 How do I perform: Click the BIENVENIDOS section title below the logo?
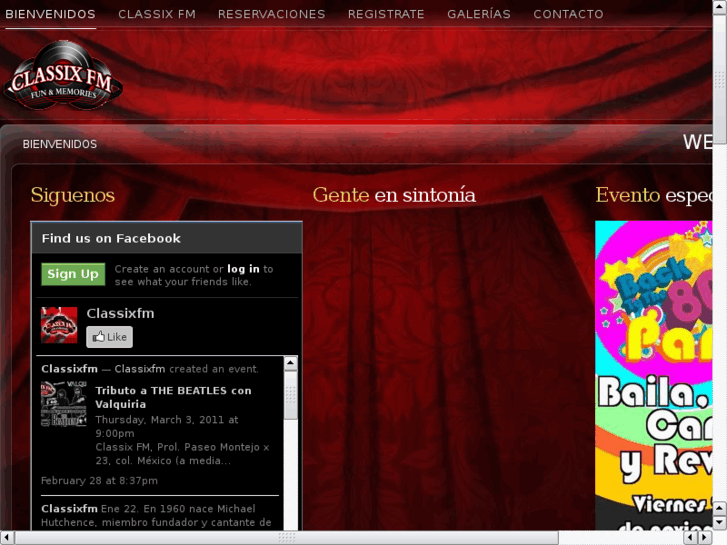coord(60,144)
